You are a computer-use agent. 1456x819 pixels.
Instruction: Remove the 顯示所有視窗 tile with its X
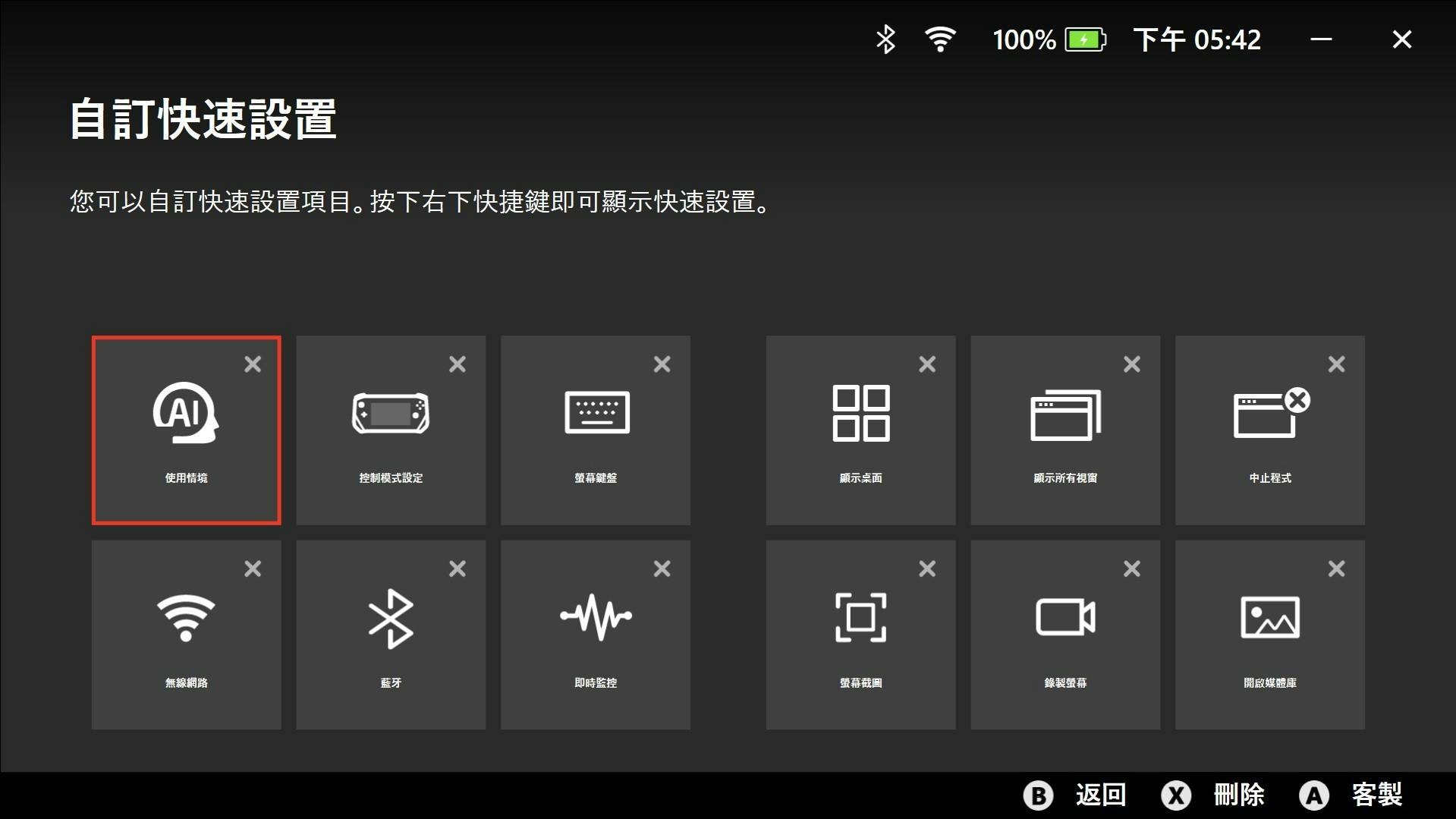[1132, 364]
